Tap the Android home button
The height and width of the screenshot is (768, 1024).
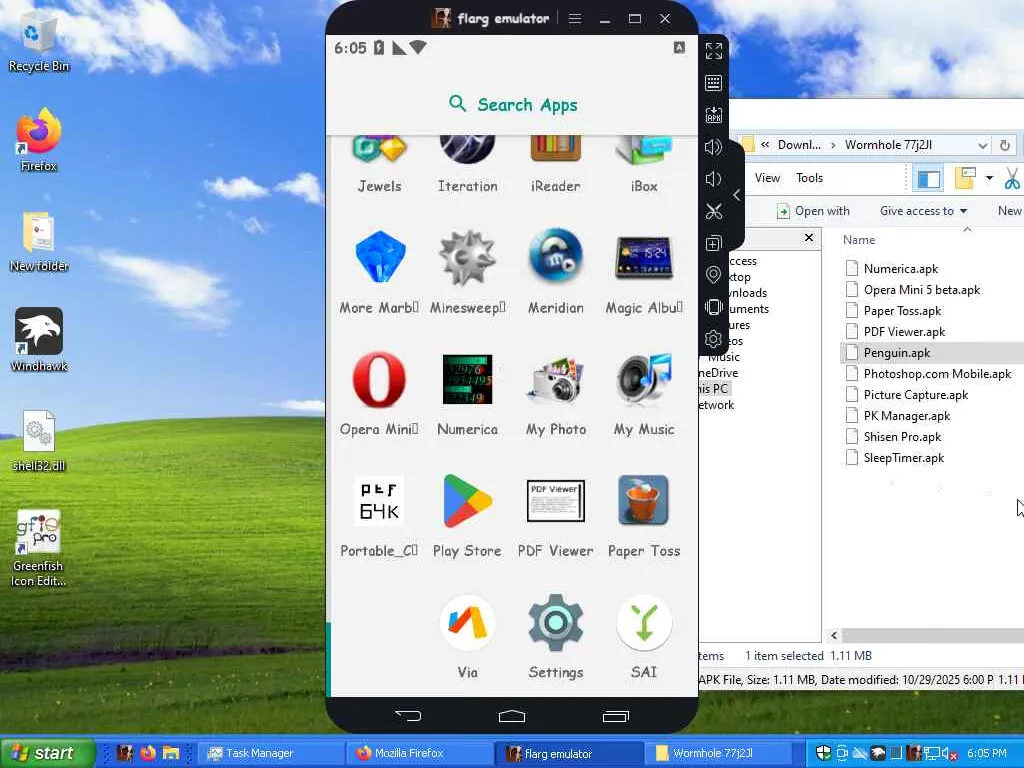(512, 716)
